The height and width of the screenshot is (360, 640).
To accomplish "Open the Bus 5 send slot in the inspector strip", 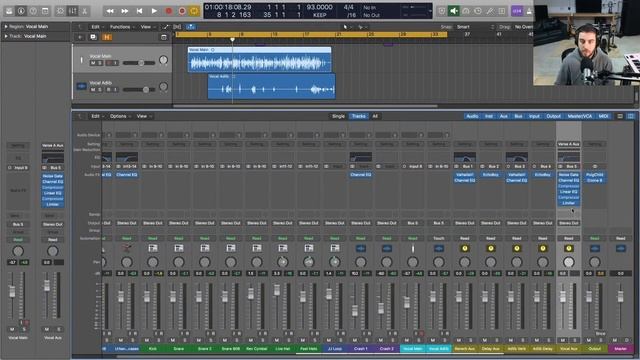I will [x=18, y=224].
